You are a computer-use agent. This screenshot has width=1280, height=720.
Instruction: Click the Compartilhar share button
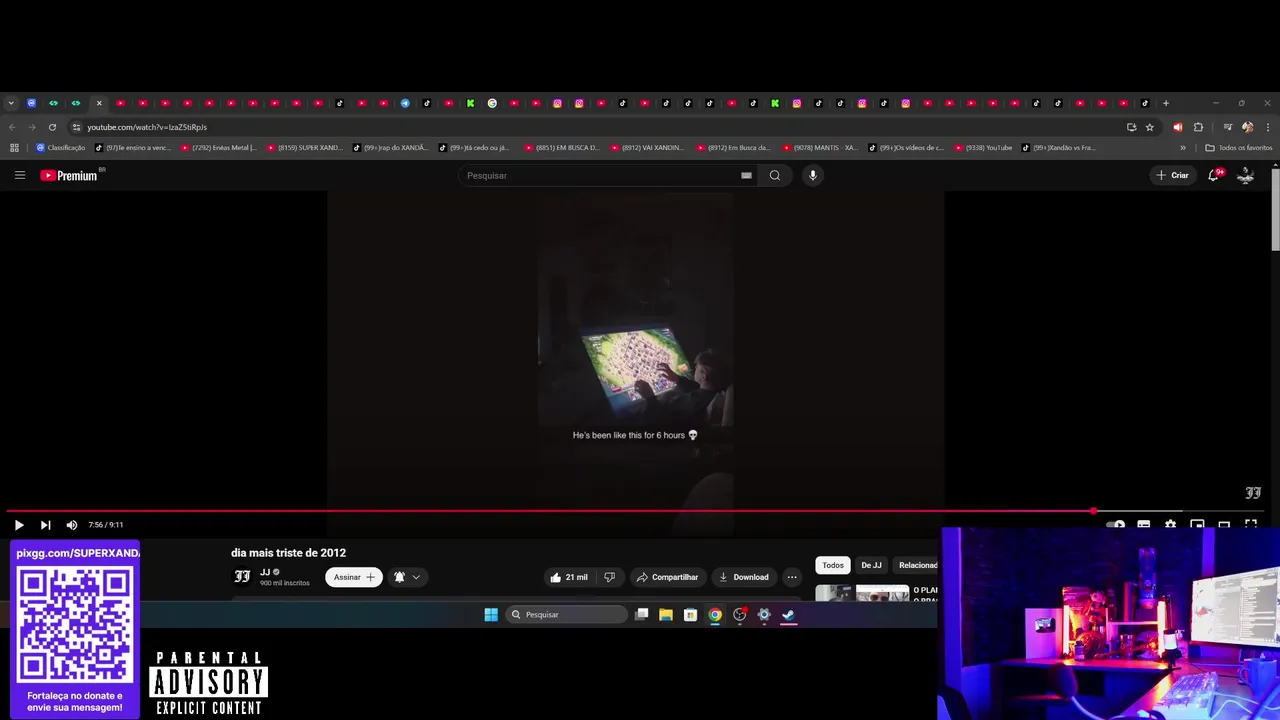[x=667, y=577]
